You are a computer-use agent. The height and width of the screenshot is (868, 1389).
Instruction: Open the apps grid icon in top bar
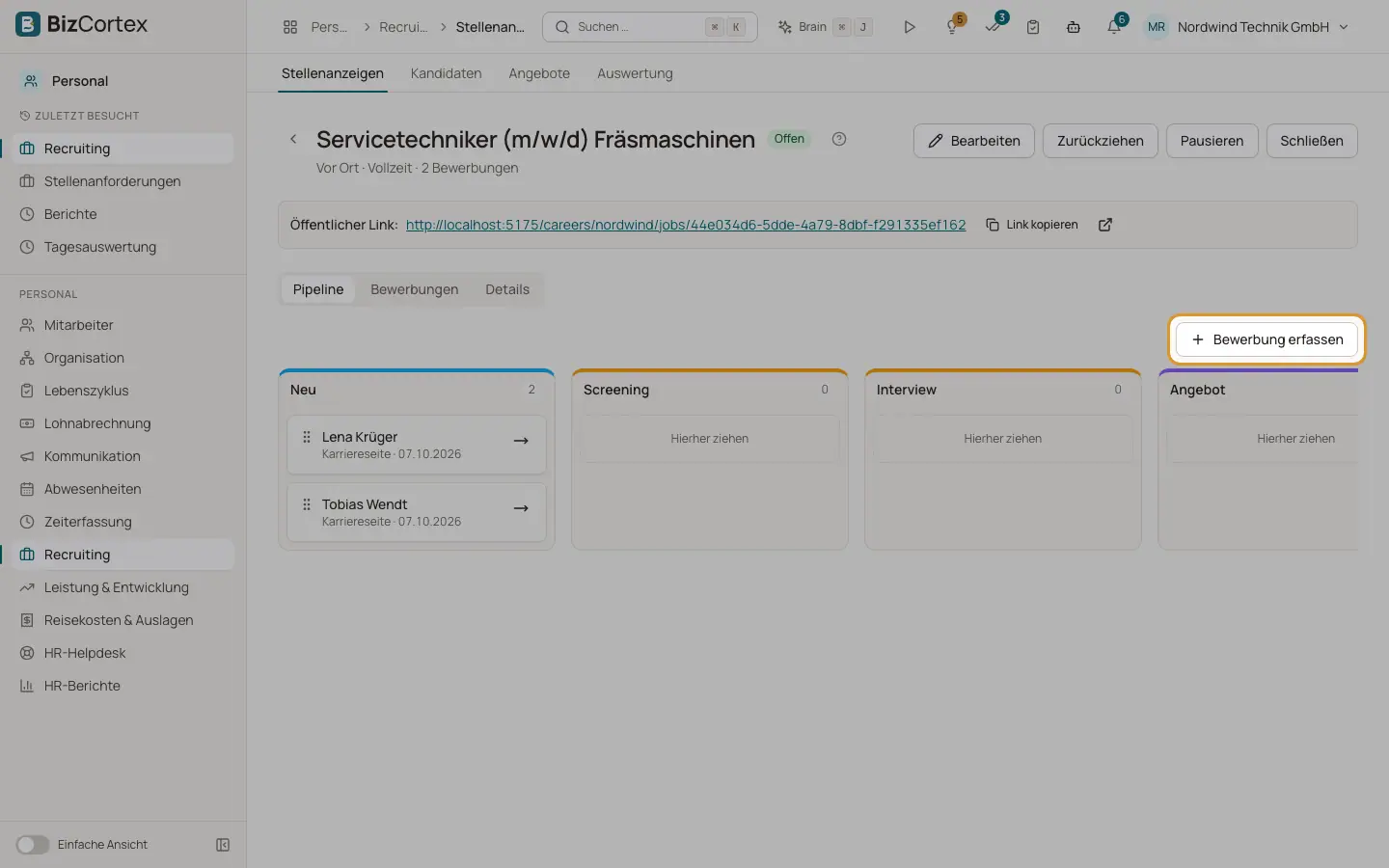click(x=290, y=27)
